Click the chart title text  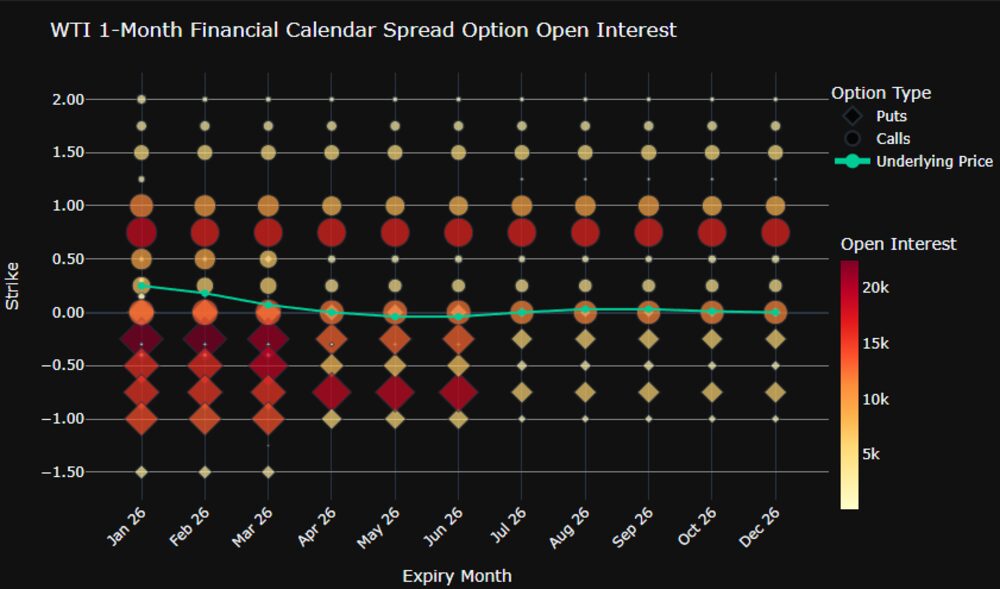363,30
